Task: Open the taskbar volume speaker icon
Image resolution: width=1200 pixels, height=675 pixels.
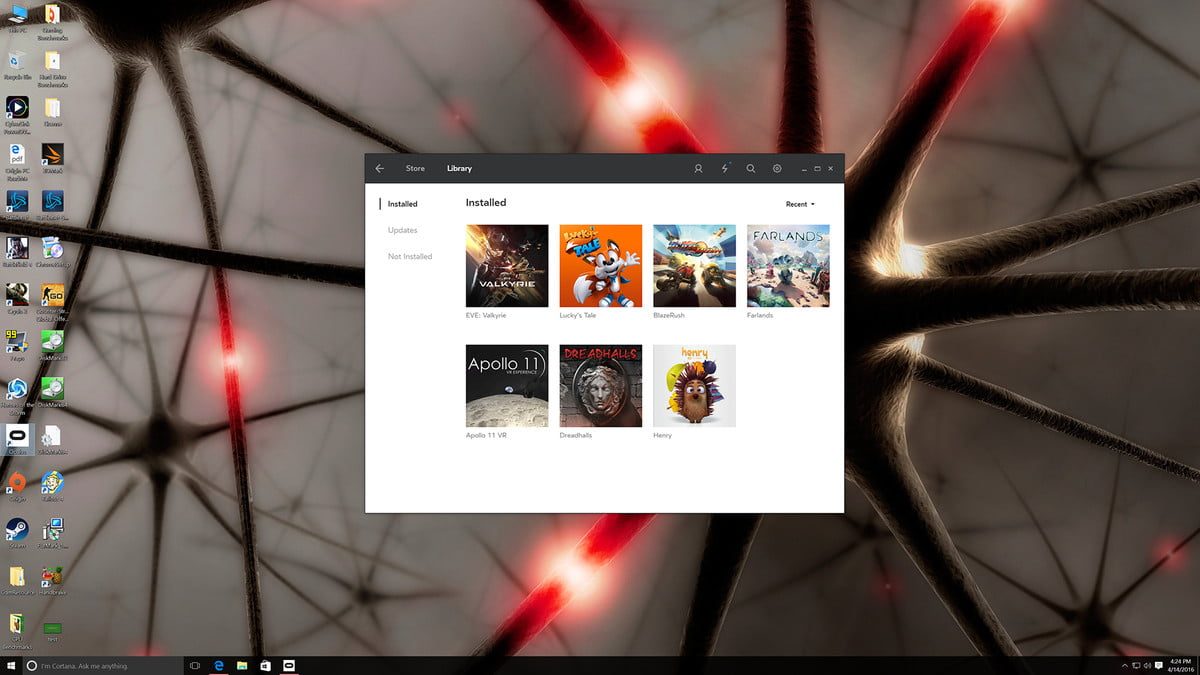Action: 1146,665
